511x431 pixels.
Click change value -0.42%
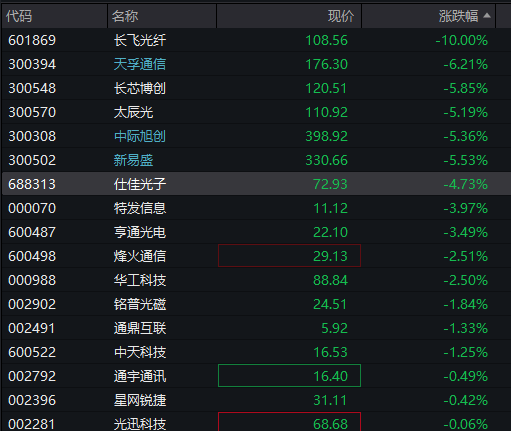click(466, 400)
